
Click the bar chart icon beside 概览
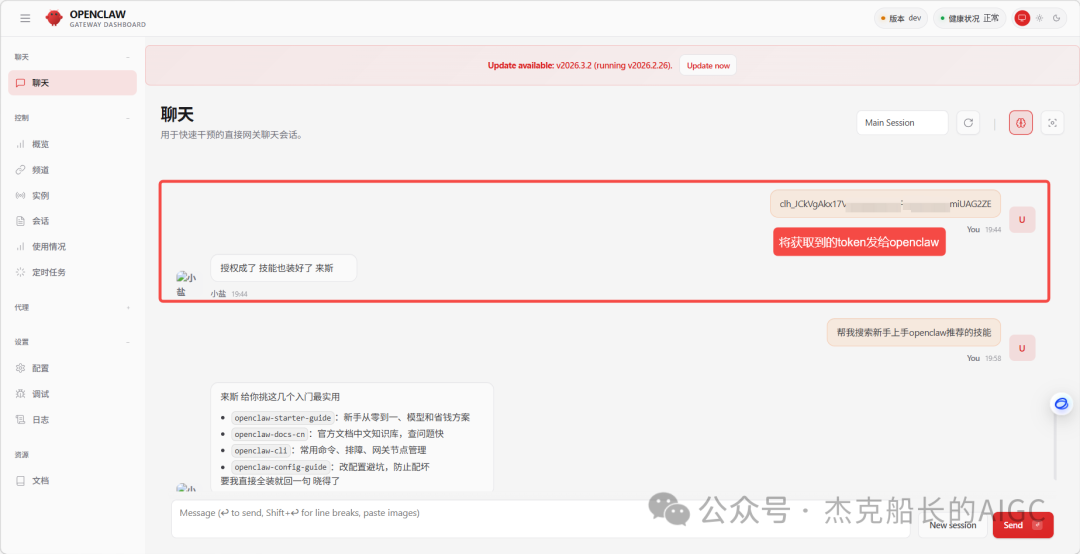(21, 144)
